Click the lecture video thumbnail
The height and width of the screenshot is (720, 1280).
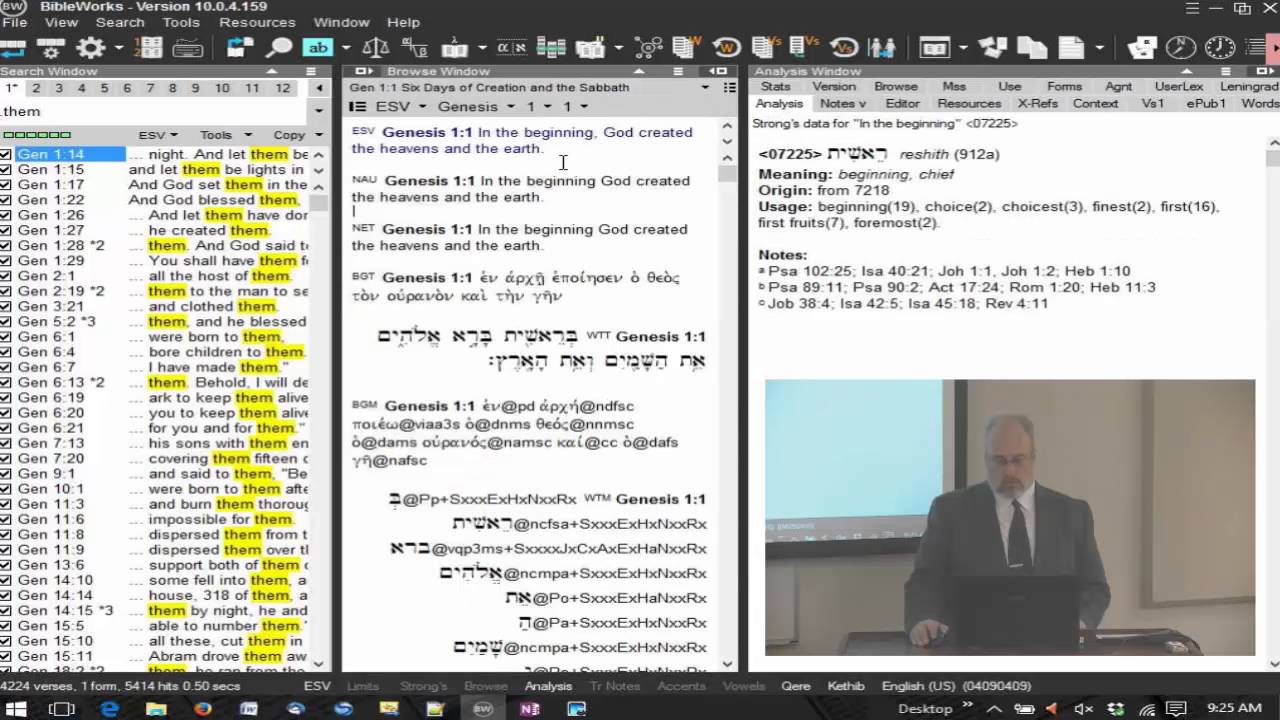pyautogui.click(x=1010, y=517)
